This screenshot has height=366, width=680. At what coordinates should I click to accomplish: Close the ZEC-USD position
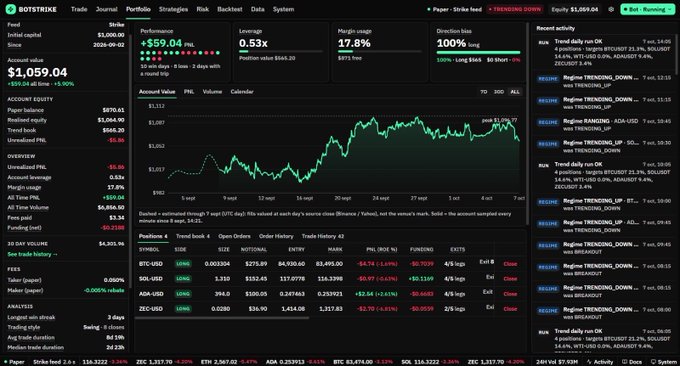[510, 309]
